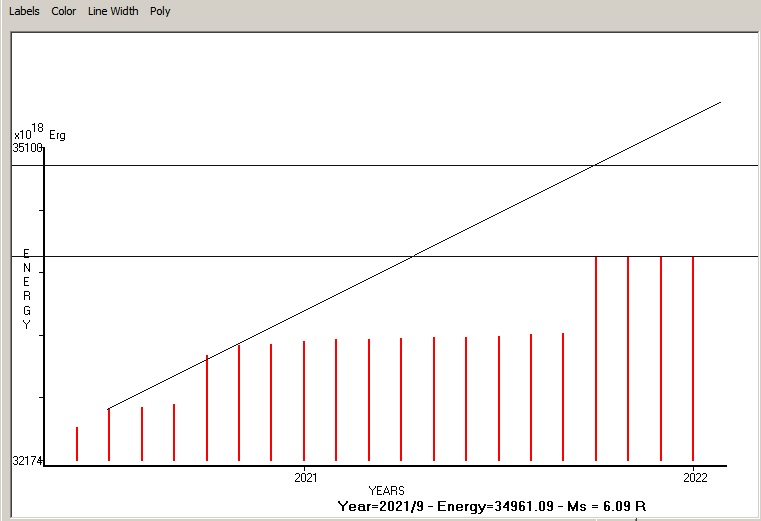Click the vertical ENERGY y-axis title
Image resolution: width=761 pixels, height=521 pixels.
(27, 290)
